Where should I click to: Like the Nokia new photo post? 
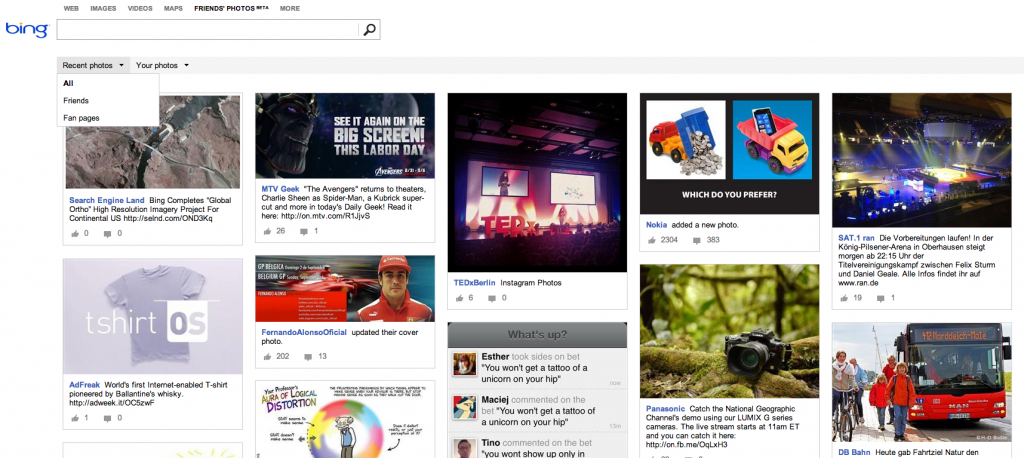coord(651,240)
